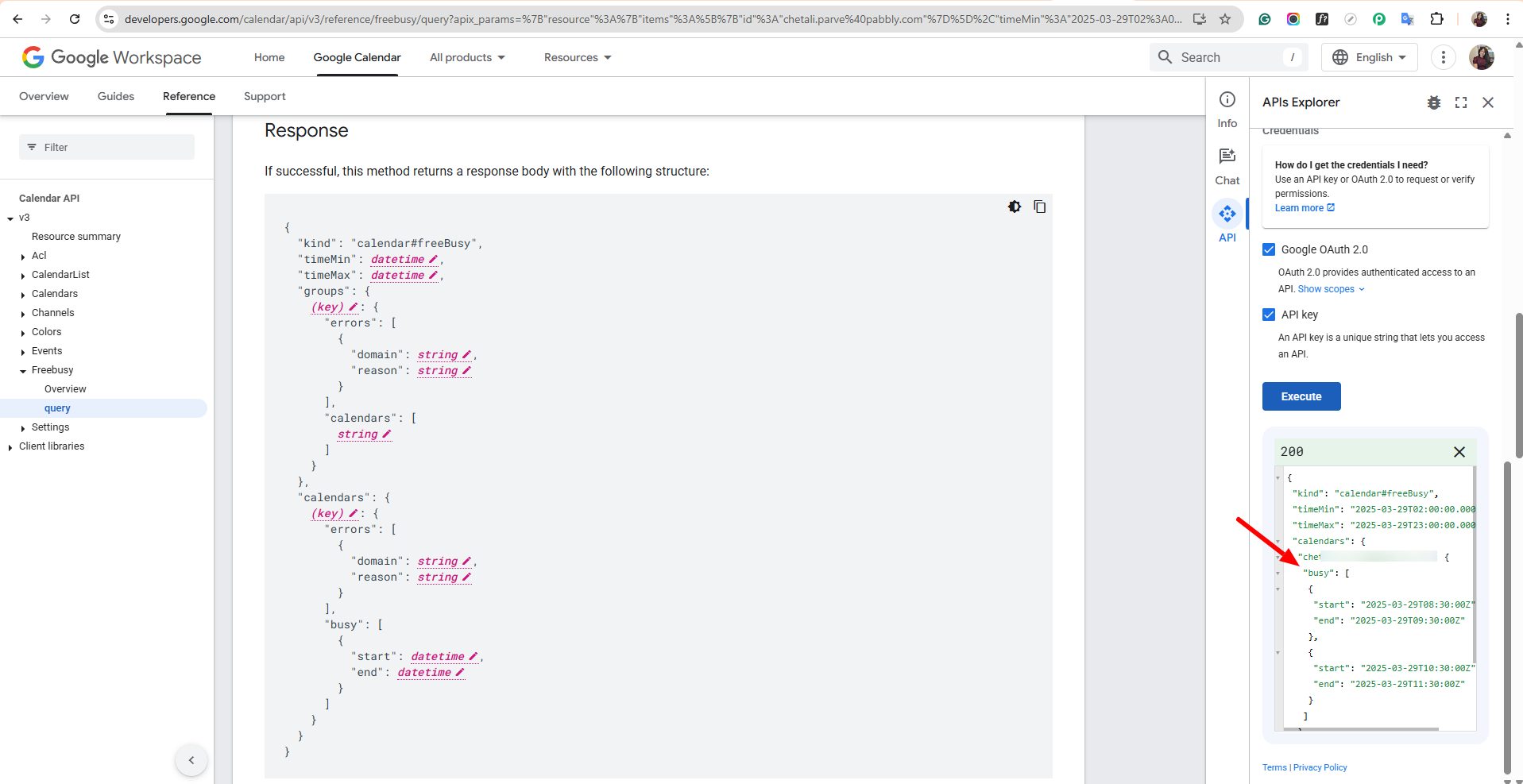Copy the Response code sample

click(x=1039, y=207)
